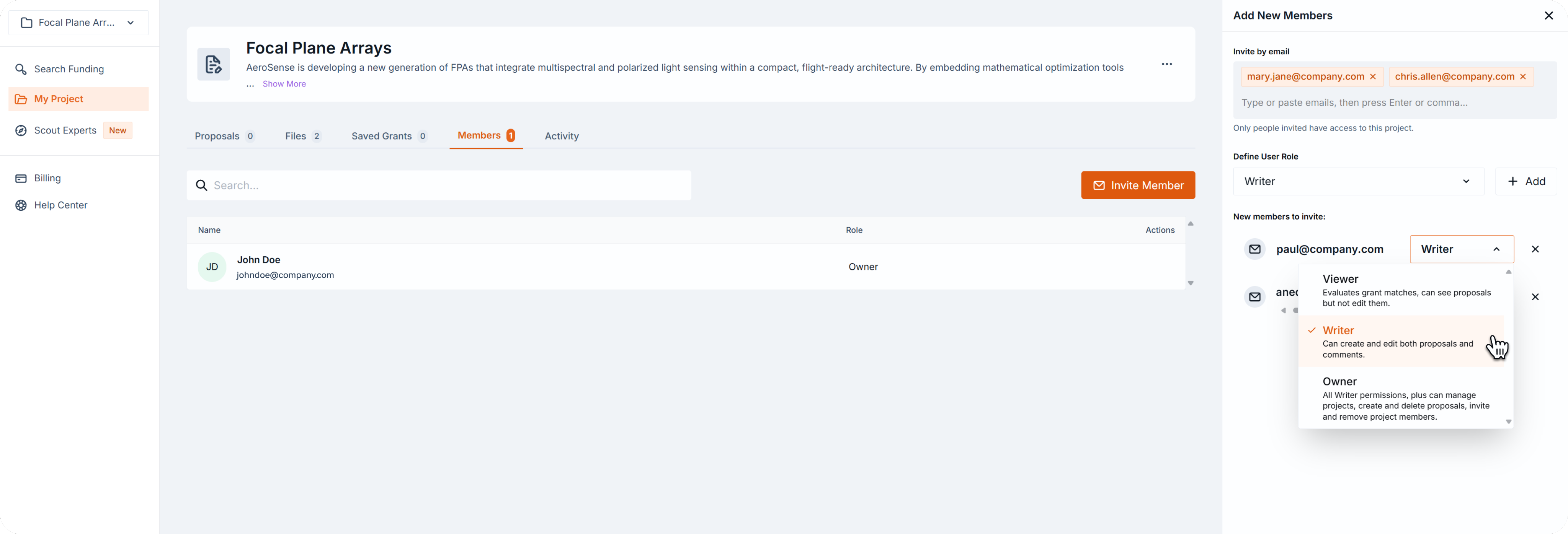Screen dimensions: 1568x534
Task: Choose the checked Writer role option
Action: coord(1394,341)
